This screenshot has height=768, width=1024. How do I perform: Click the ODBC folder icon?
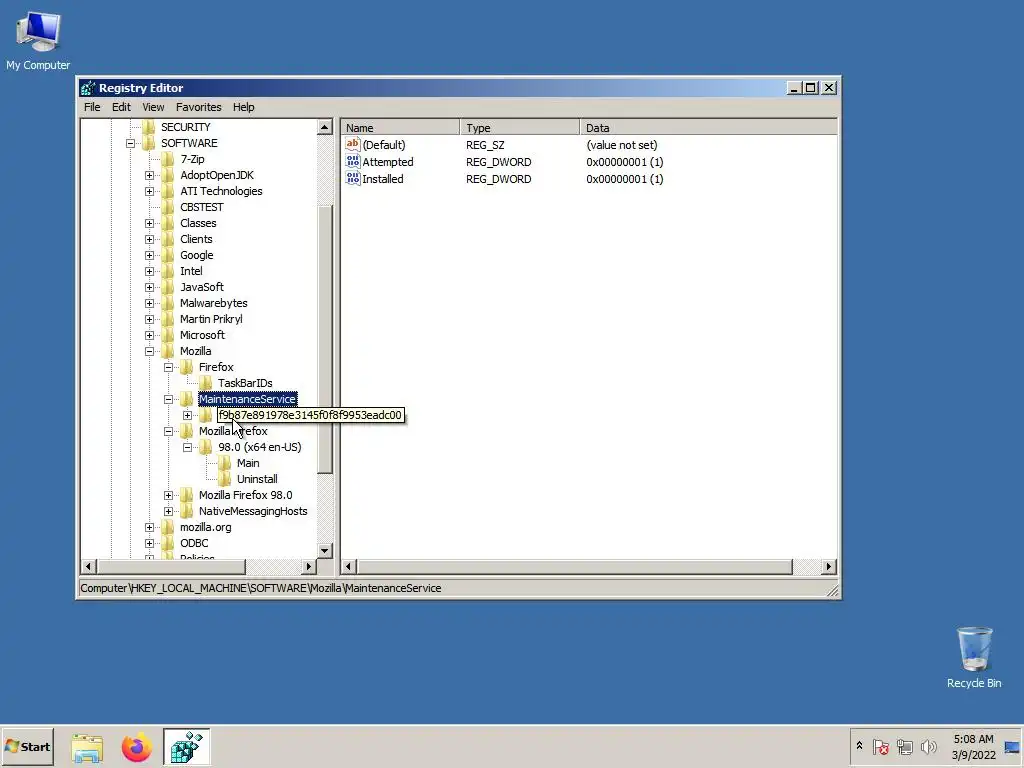click(x=168, y=543)
